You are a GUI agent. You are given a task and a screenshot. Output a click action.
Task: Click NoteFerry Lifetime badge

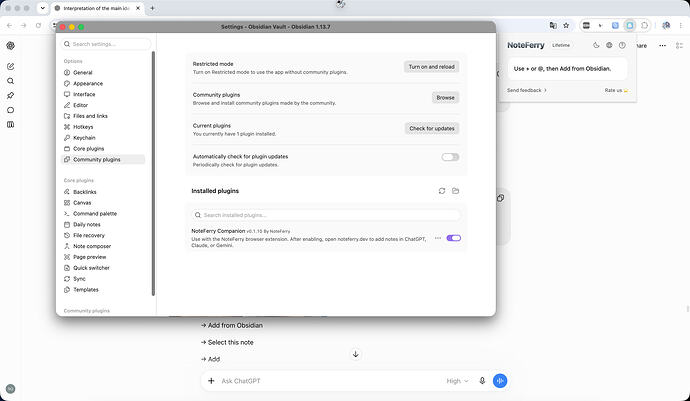(x=561, y=45)
